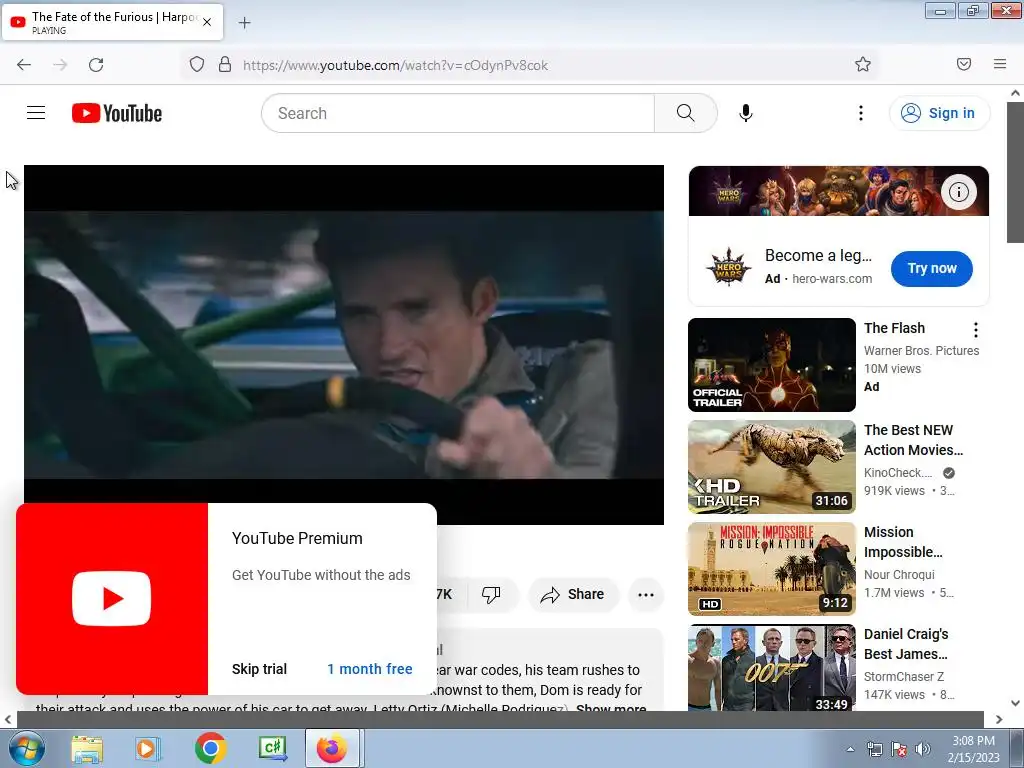Click the address bar URL
The height and width of the screenshot is (768, 1024).
pyautogui.click(x=395, y=65)
